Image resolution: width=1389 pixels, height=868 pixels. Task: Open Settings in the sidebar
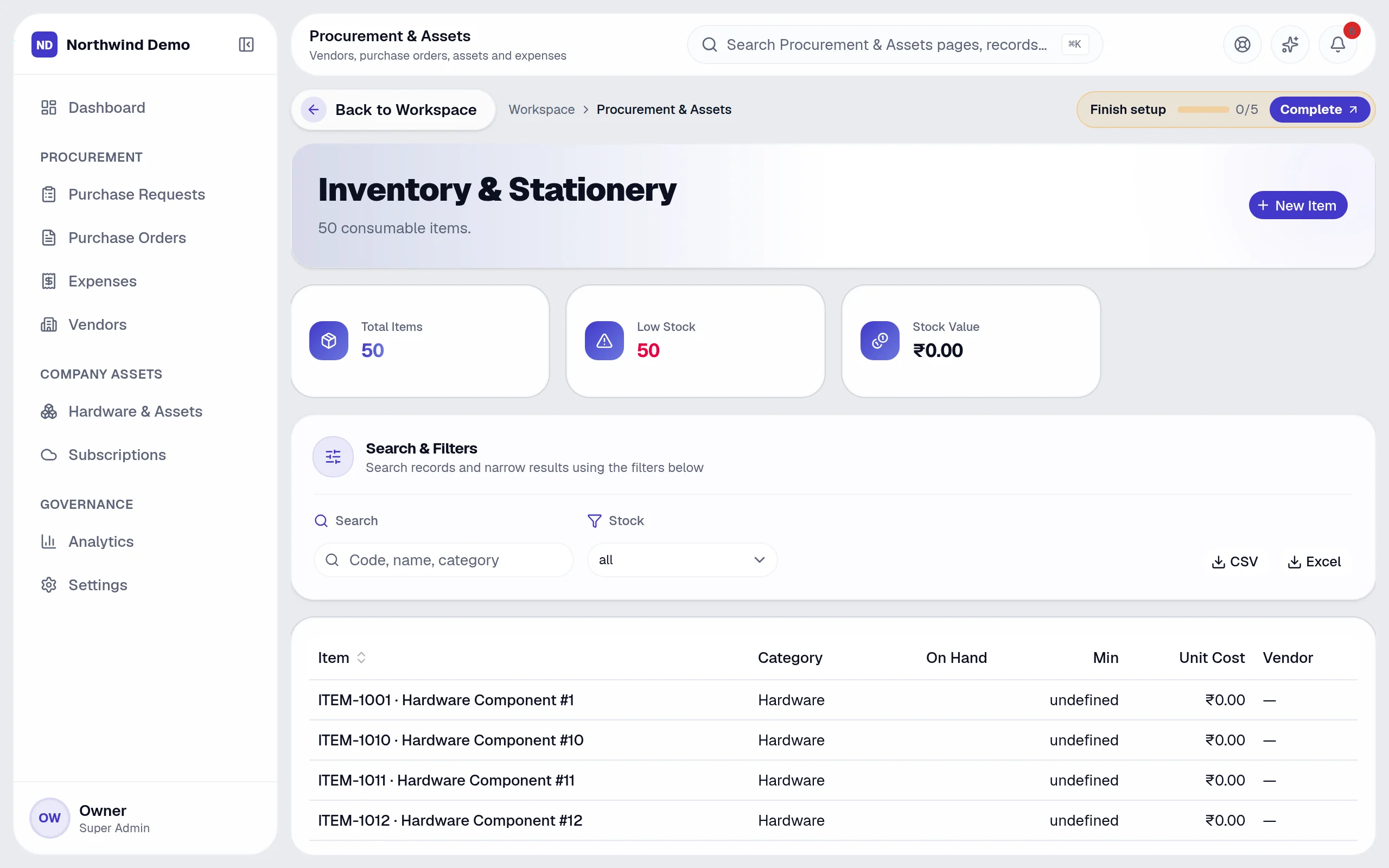pos(146,585)
